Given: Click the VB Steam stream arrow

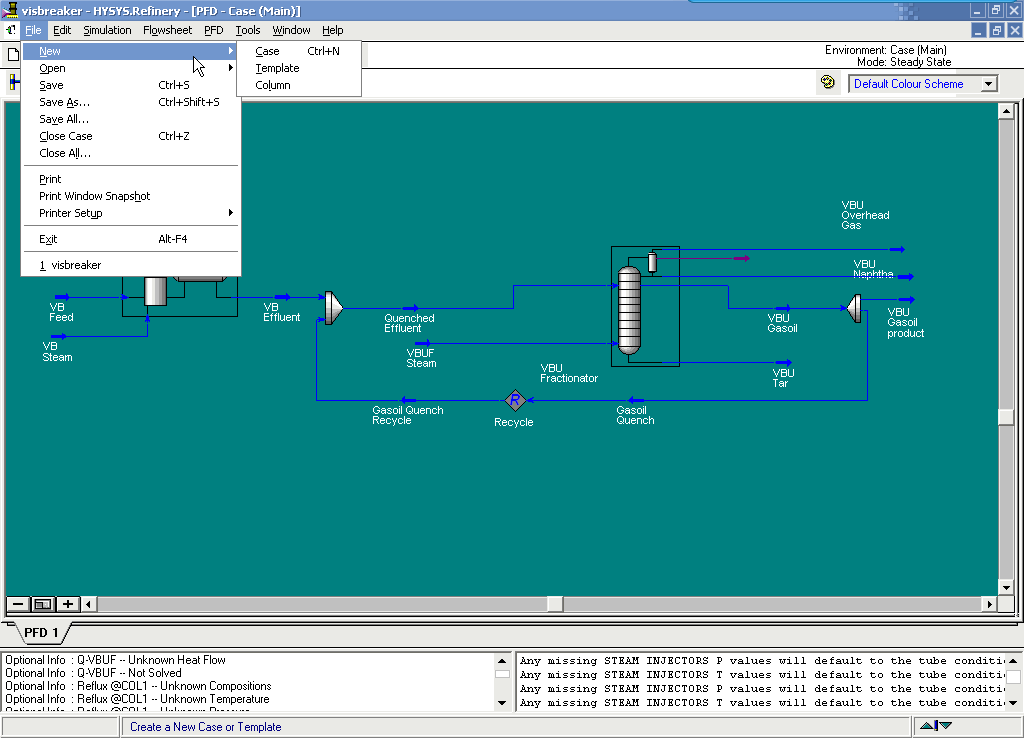Looking at the screenshot, I should pos(59,336).
